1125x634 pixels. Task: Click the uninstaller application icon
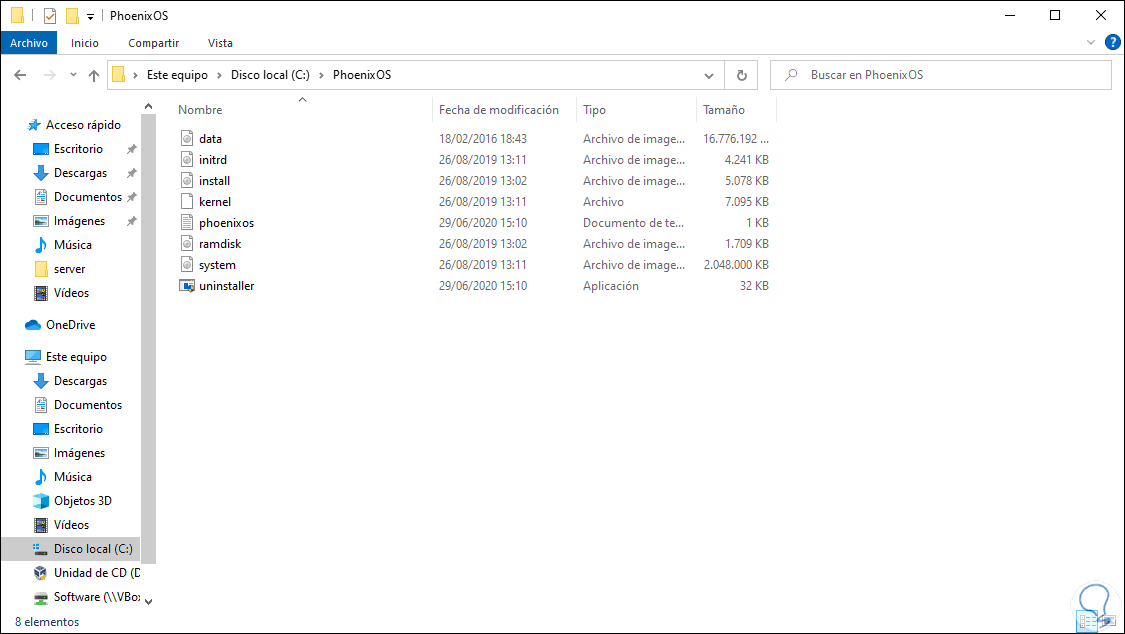click(x=187, y=285)
